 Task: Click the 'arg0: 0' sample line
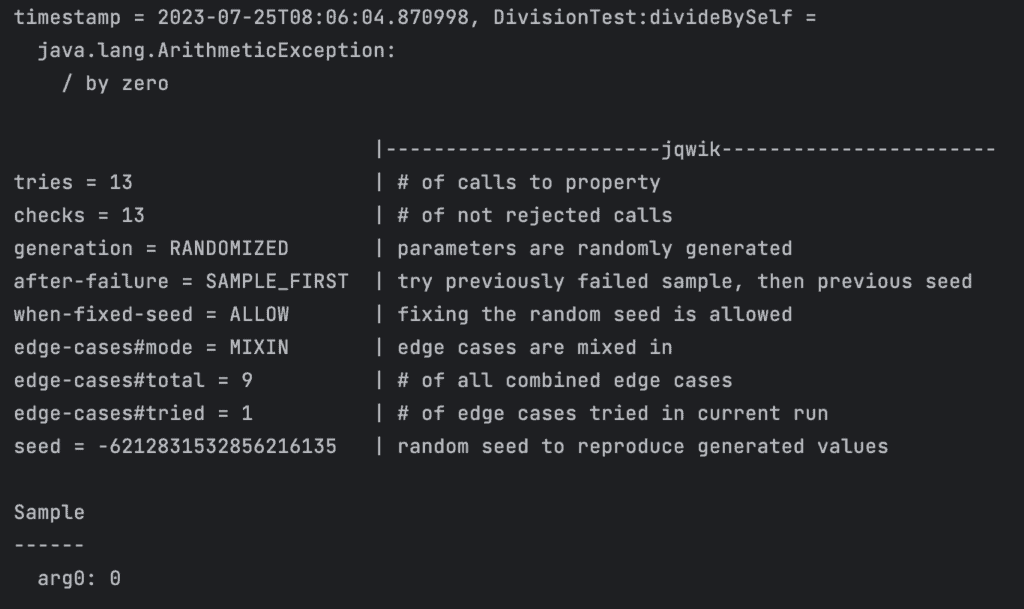tap(79, 579)
